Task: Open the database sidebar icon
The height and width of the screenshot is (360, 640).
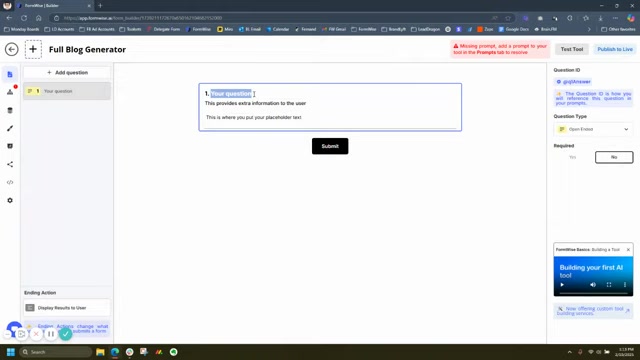Action: (10, 110)
